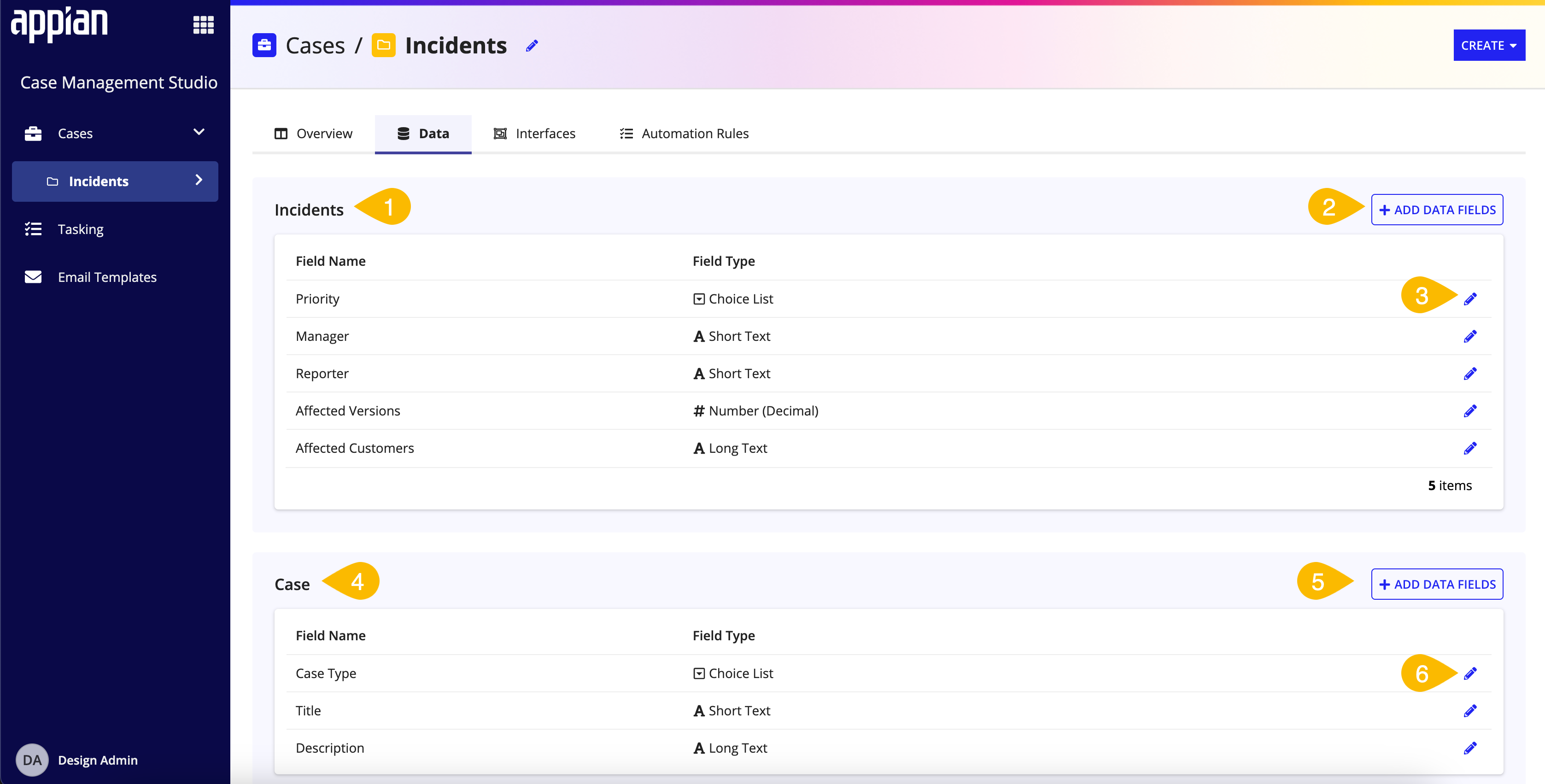The image size is (1545, 784).
Task: Click Field Type header in Case table
Action: coord(723,635)
